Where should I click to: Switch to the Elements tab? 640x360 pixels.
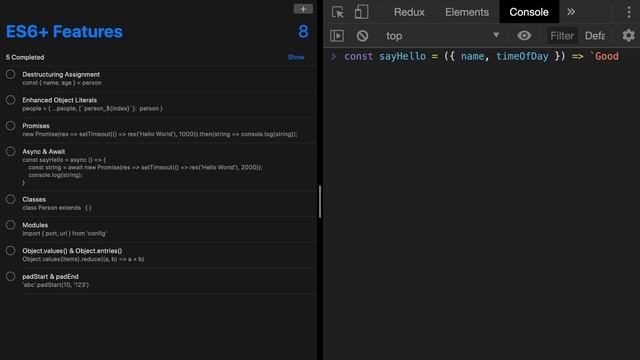coord(467,12)
